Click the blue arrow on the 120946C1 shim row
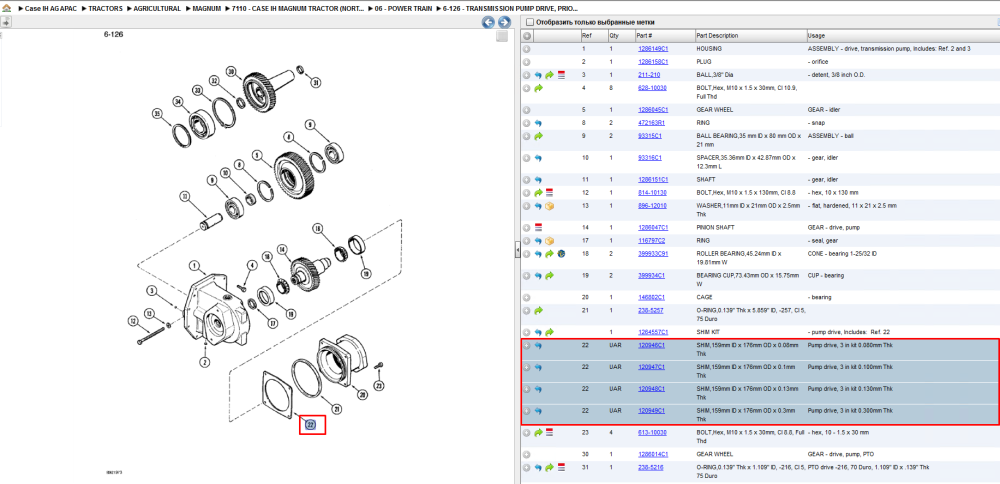This screenshot has height=484, width=1000. [538, 345]
